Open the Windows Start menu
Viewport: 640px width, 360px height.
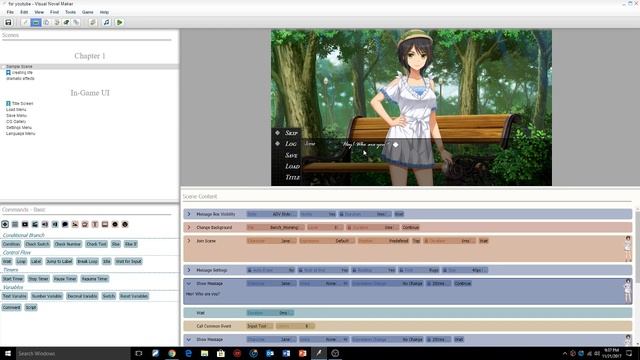[8, 353]
